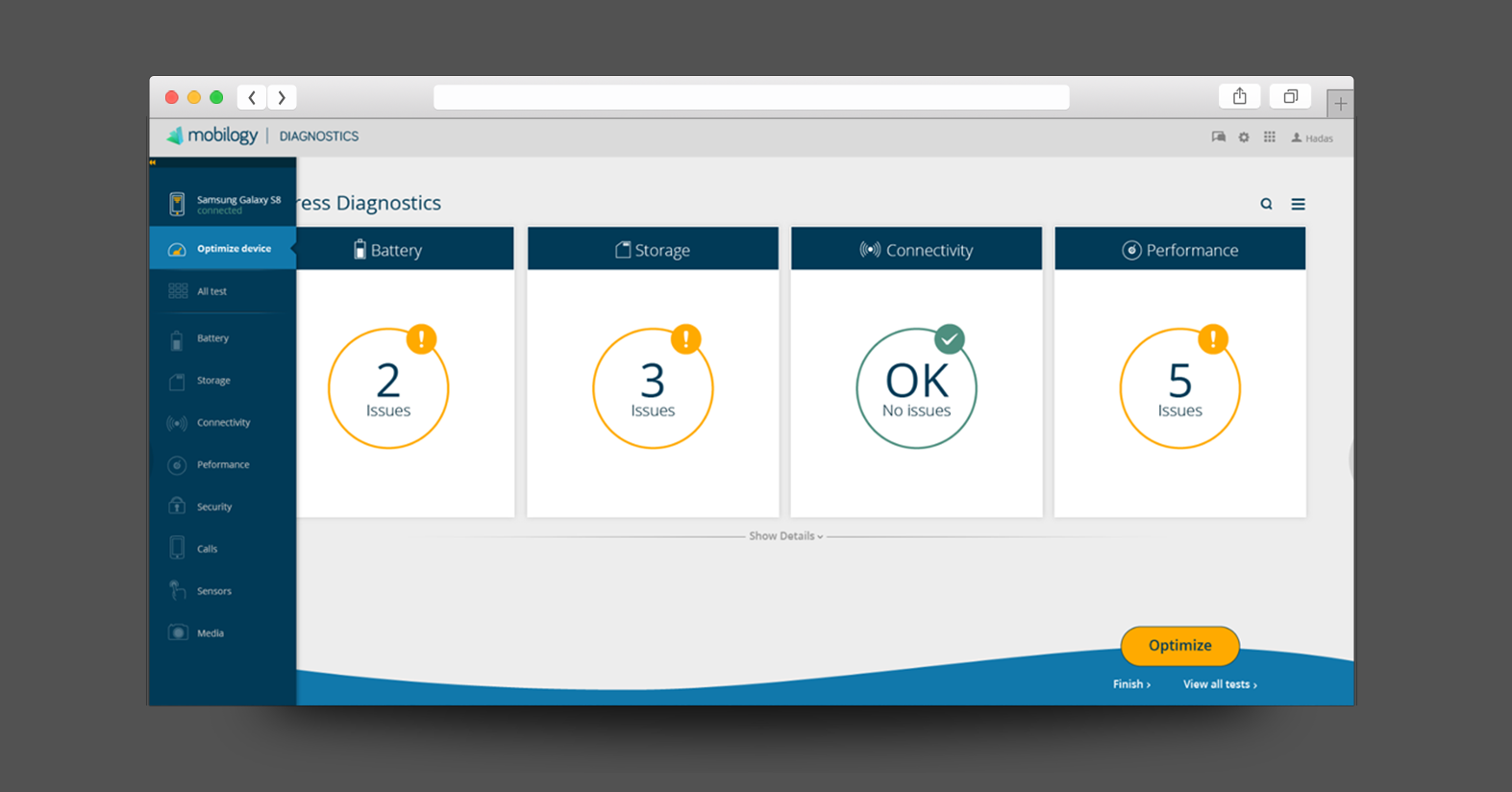Click the Finish link
Screen dimensions: 1512x792
tap(1131, 684)
